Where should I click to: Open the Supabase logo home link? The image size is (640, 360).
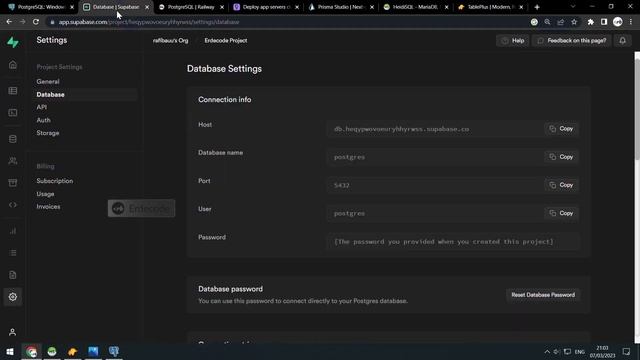[13, 42]
